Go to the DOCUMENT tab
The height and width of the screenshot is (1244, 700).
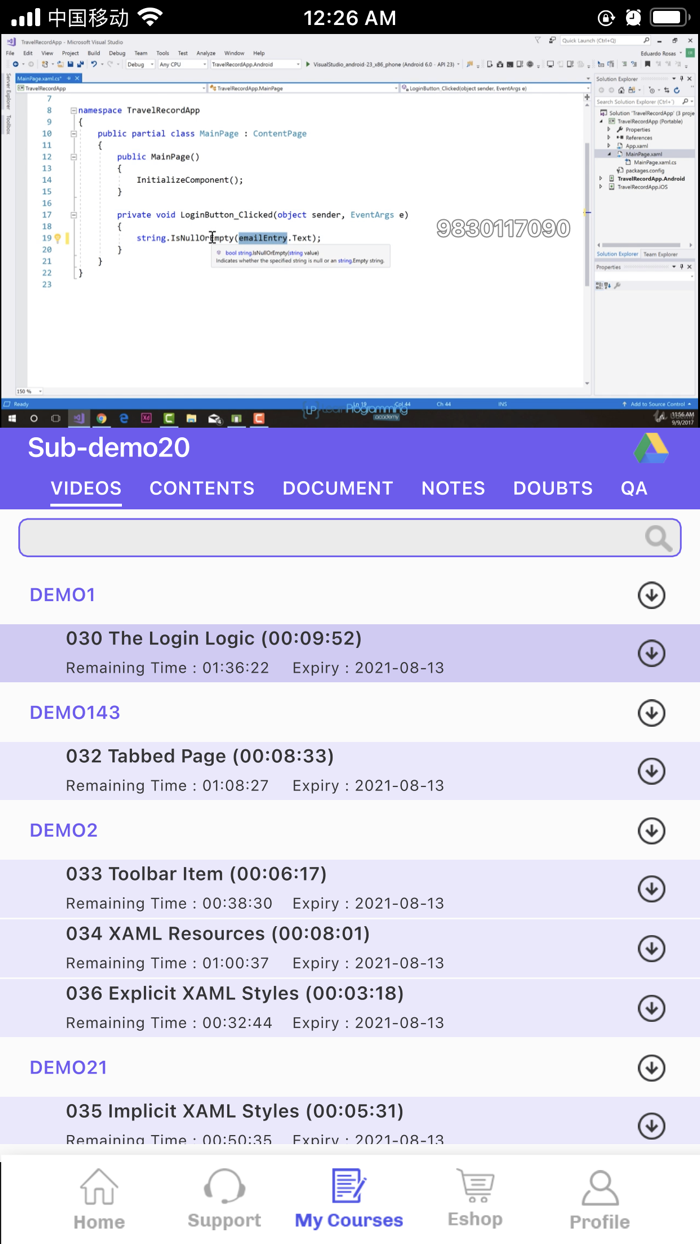[338, 488]
